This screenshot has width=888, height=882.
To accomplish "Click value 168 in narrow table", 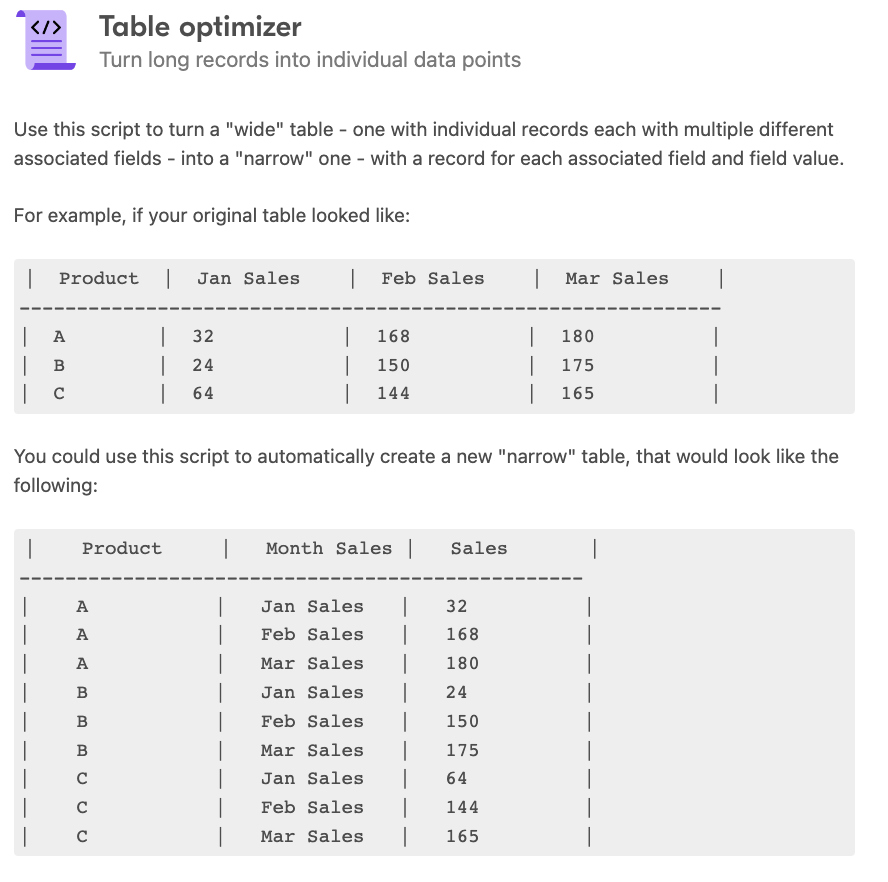I will [462, 634].
